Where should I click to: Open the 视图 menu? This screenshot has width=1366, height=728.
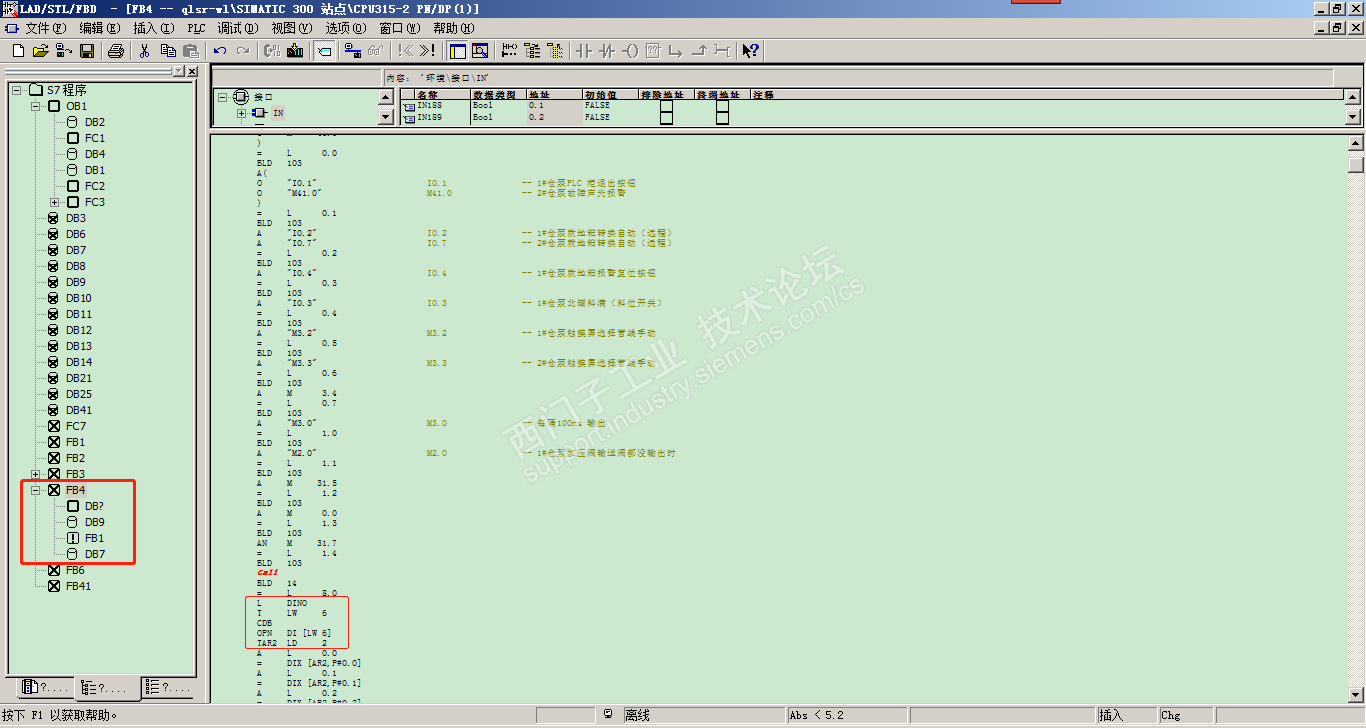coord(292,28)
